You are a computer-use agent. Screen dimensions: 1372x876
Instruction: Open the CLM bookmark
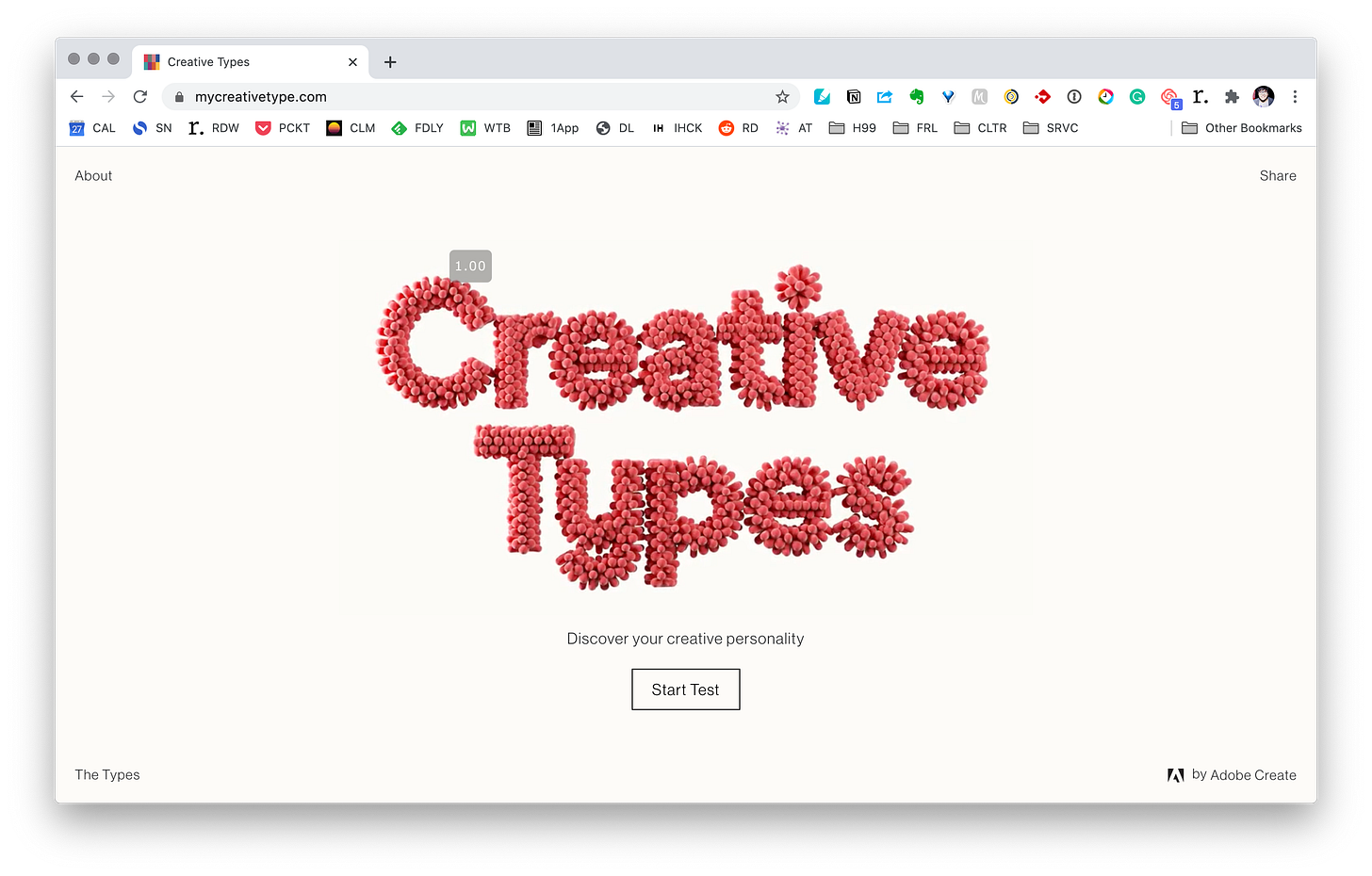[351, 128]
